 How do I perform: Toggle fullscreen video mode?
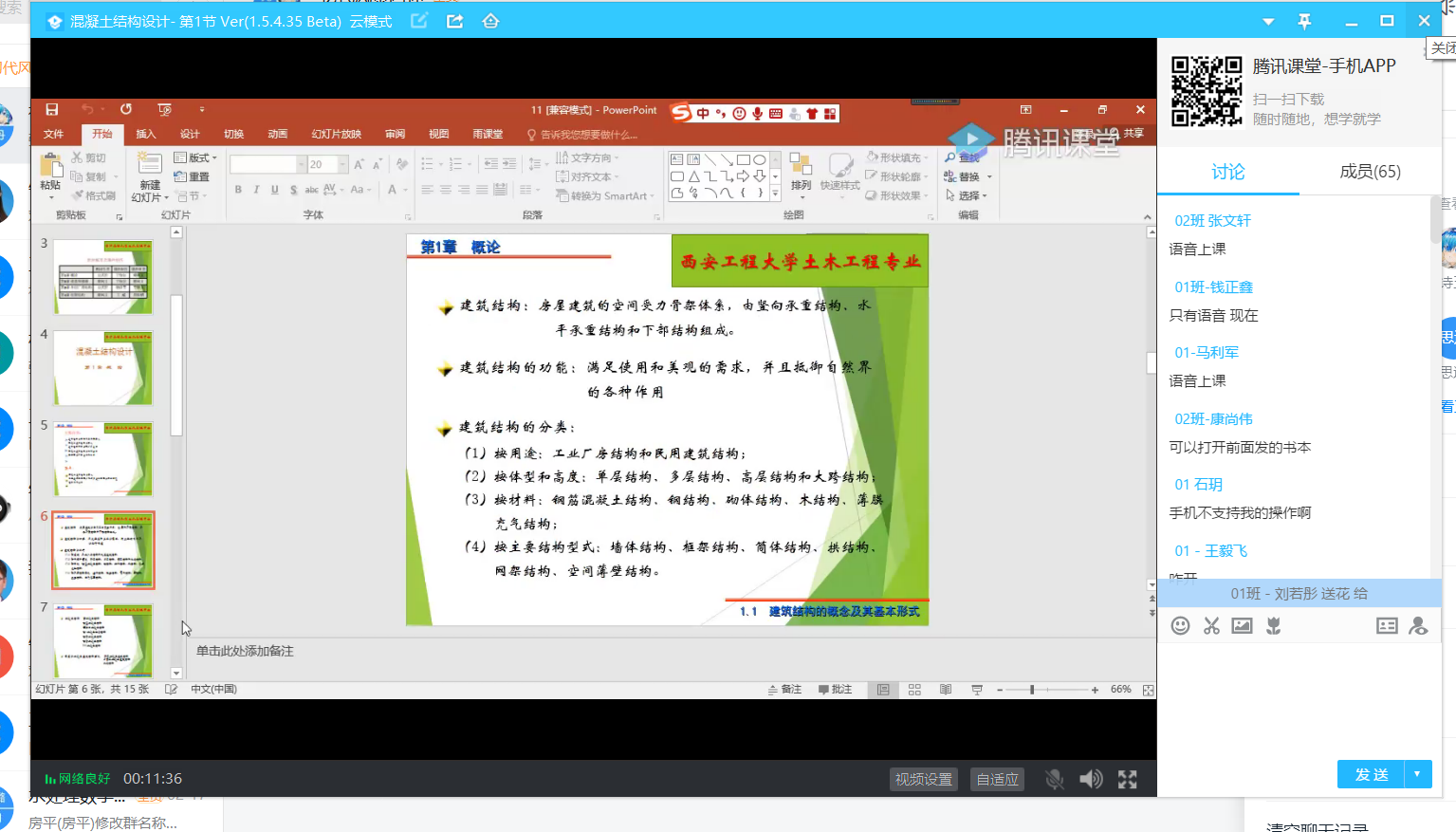click(x=1127, y=779)
